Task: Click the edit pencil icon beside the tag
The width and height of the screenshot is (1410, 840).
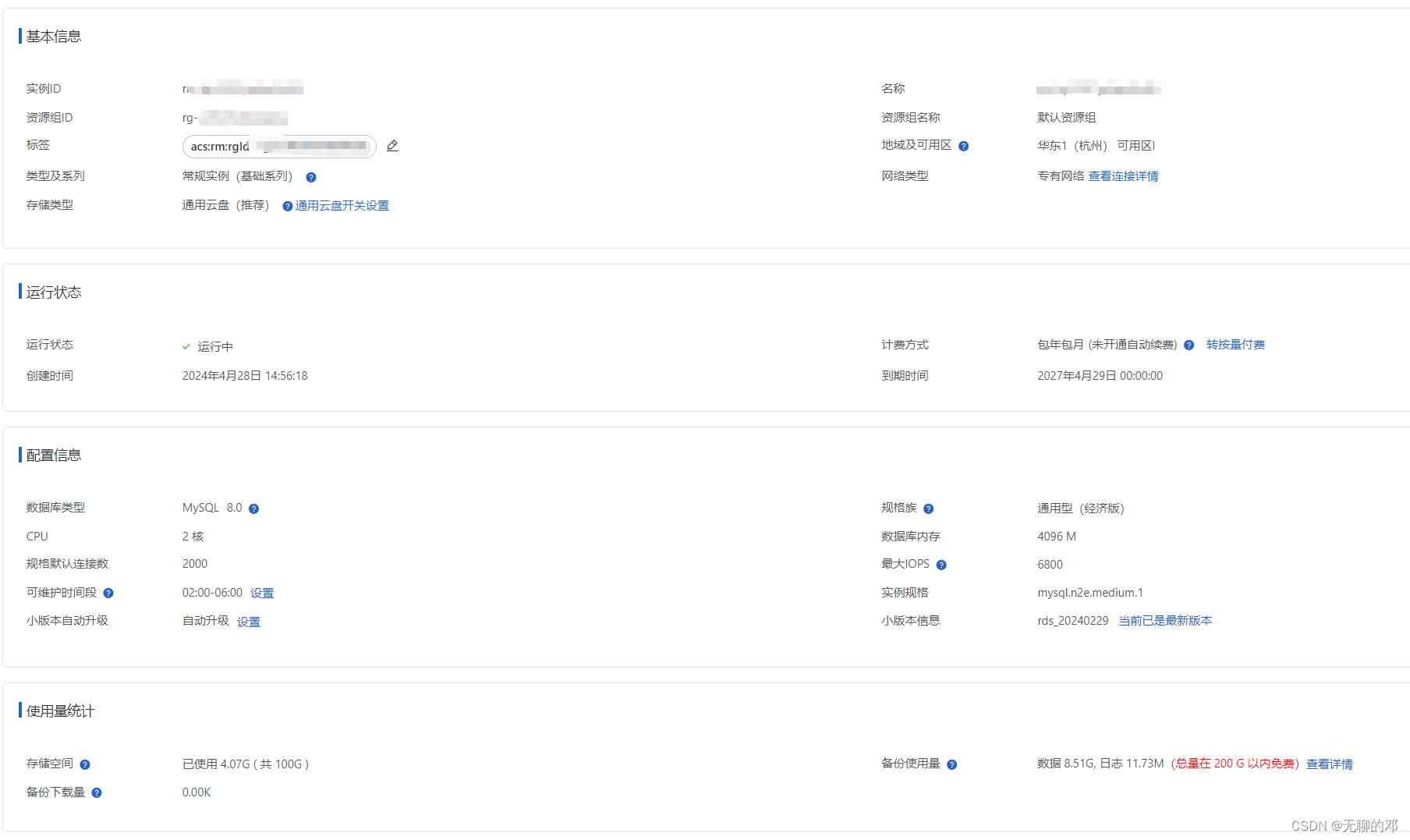Action: click(392, 146)
